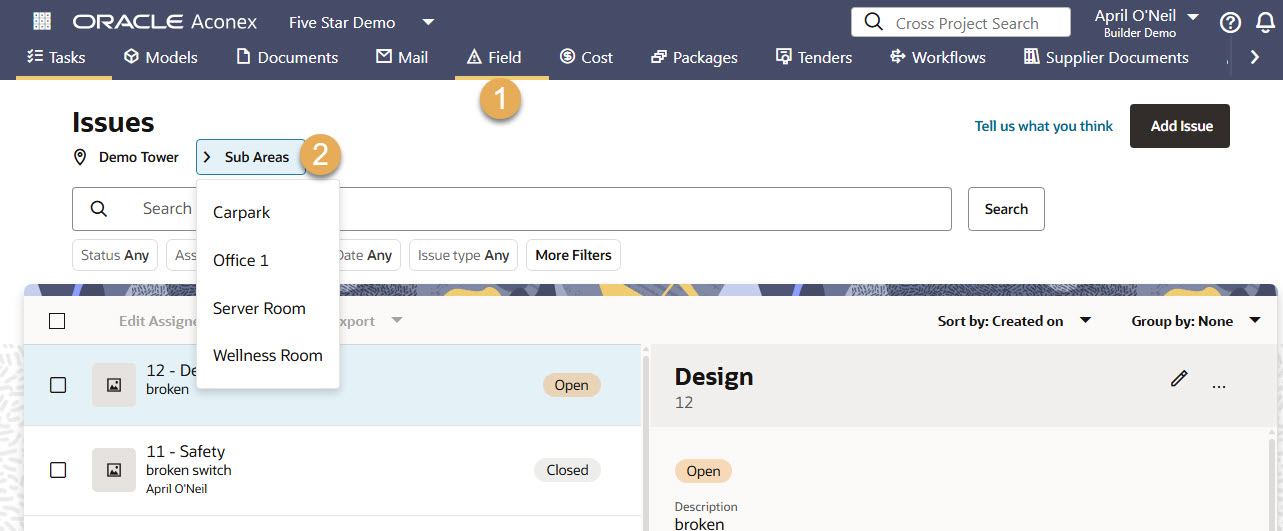Click the Design title in details panel

[714, 376]
